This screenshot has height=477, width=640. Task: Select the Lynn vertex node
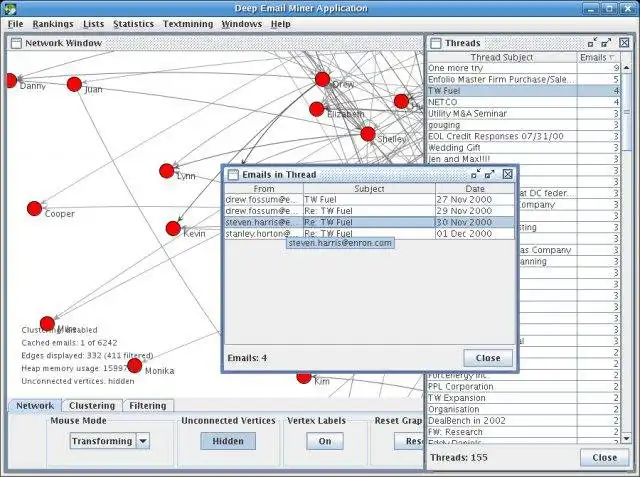tap(167, 171)
